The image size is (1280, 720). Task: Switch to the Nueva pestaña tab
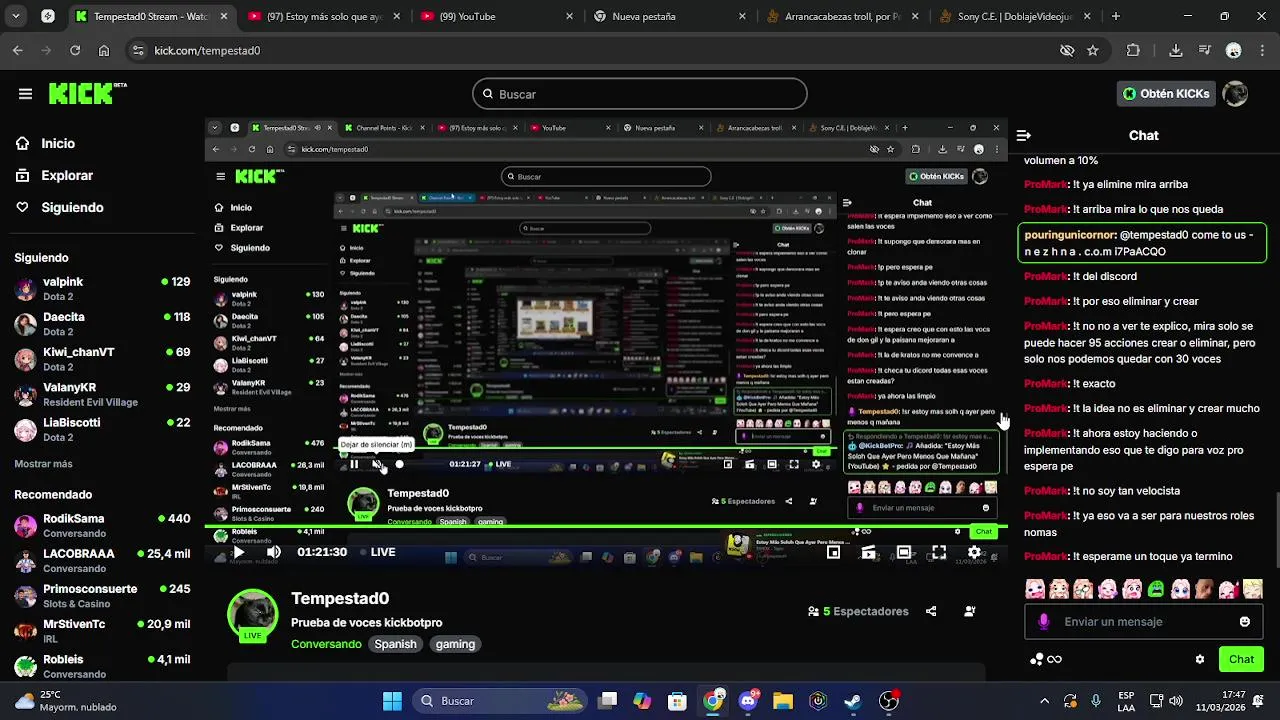670,16
